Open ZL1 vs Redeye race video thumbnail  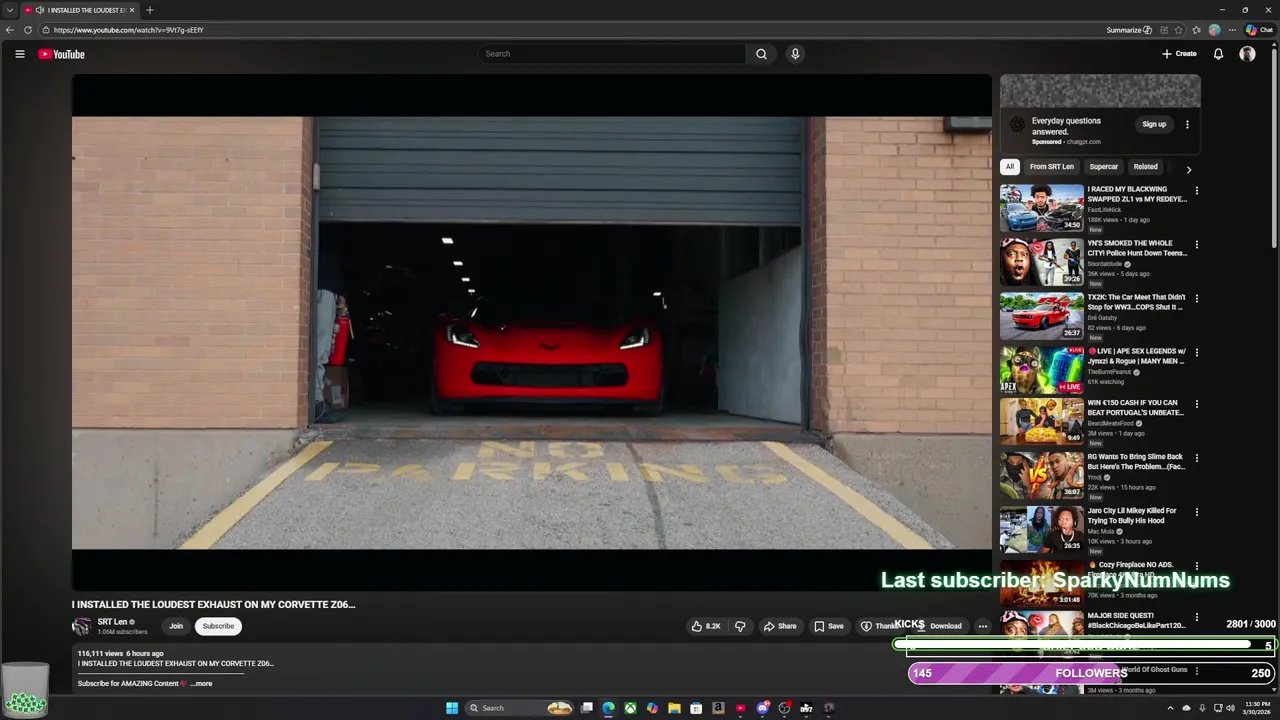coord(1042,208)
